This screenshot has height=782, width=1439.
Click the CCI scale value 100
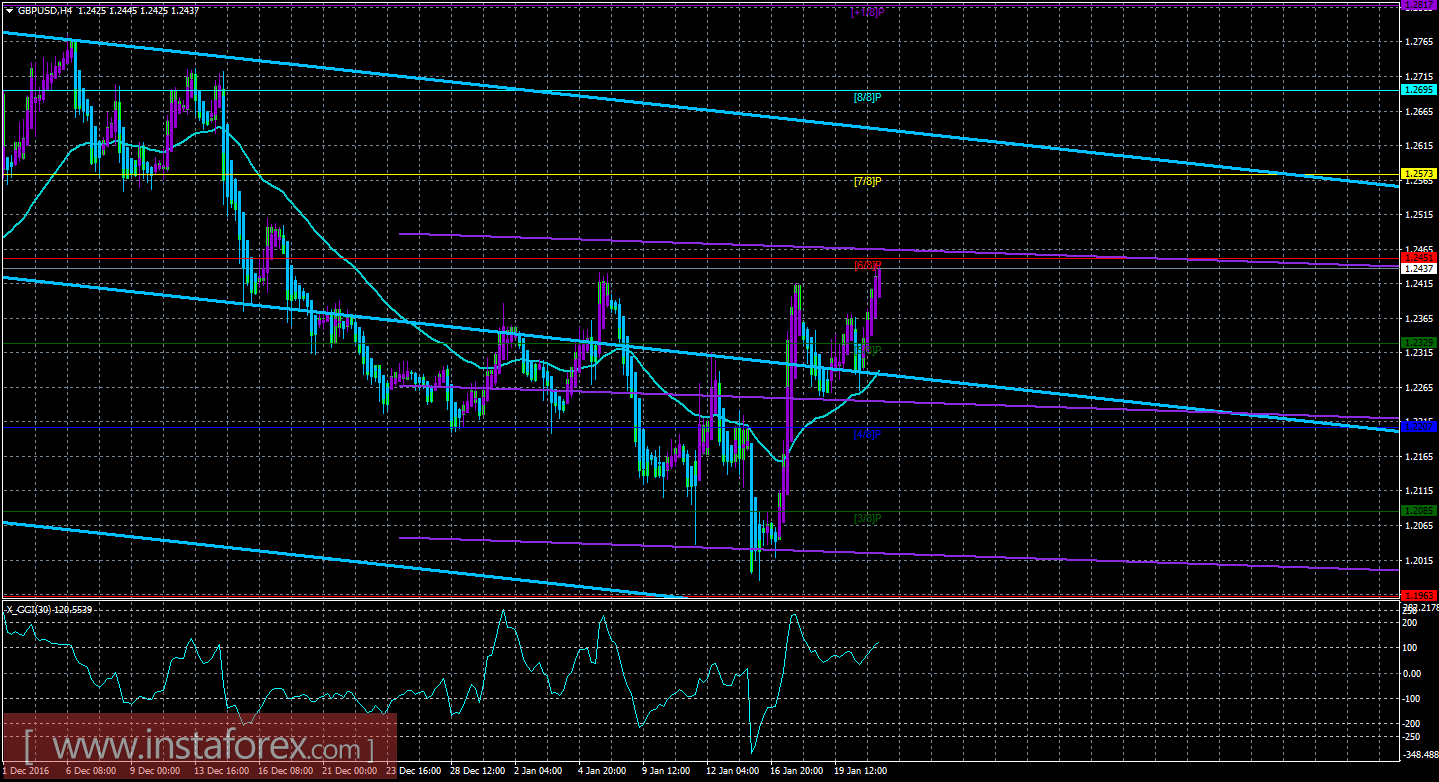tap(1411, 648)
